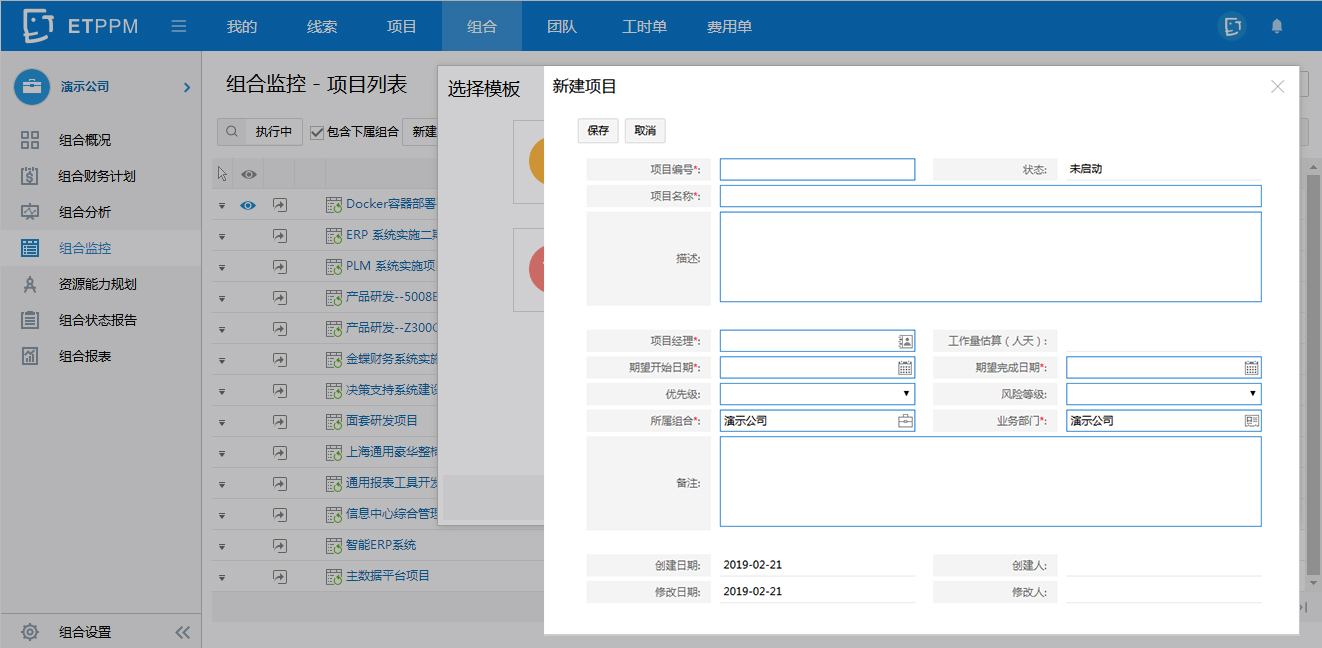Switch to the 费用单 top tab
The image size is (1322, 648).
pyautogui.click(x=729, y=26)
